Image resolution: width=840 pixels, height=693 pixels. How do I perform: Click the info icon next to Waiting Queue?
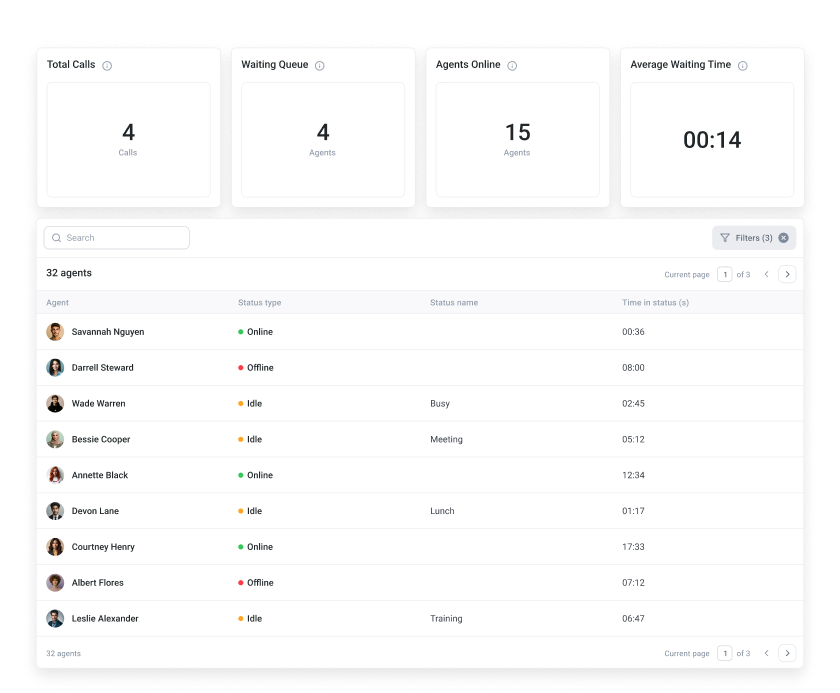tap(318, 65)
